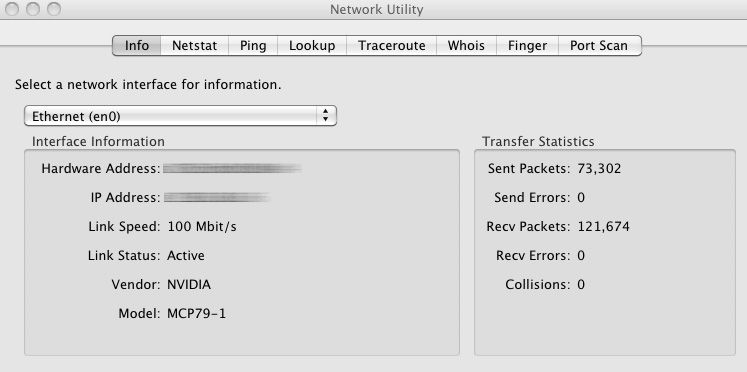The height and width of the screenshot is (372, 747).
Task: Click the Info tab
Action: 137,46
